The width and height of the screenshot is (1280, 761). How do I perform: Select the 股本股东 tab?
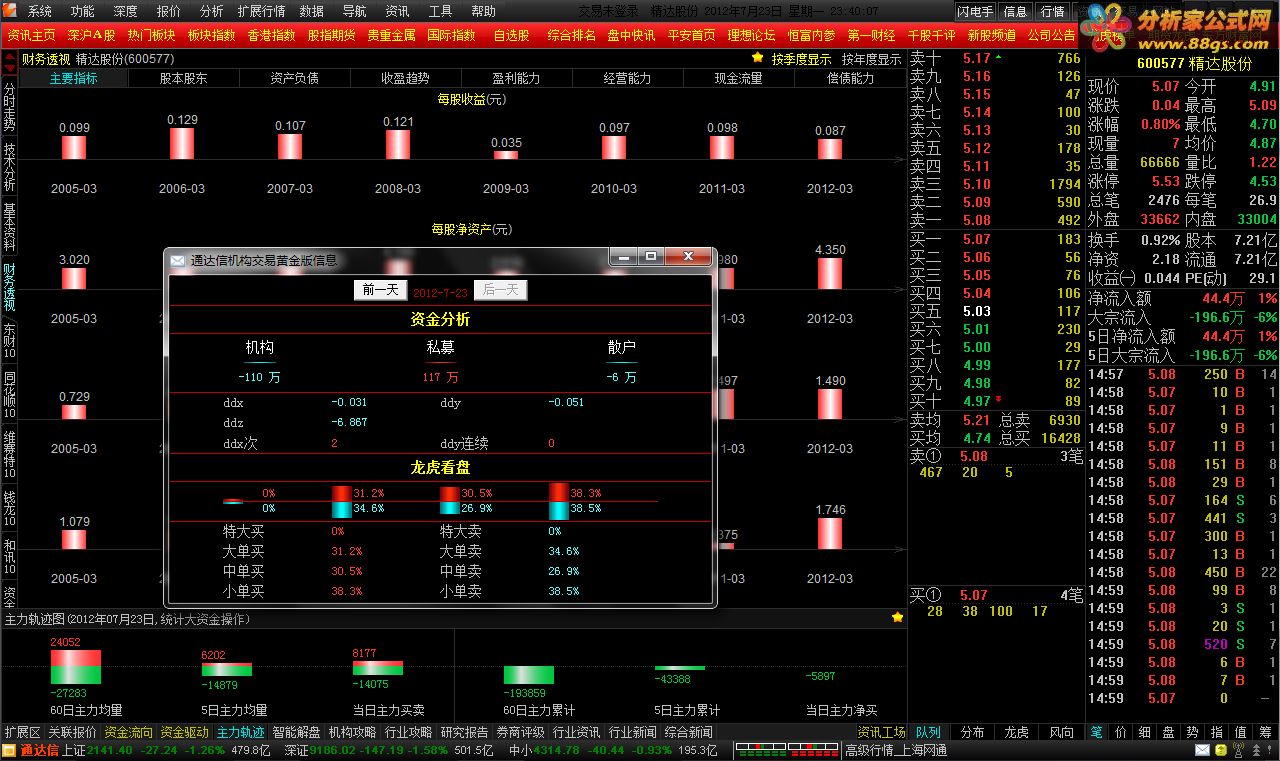[x=184, y=78]
